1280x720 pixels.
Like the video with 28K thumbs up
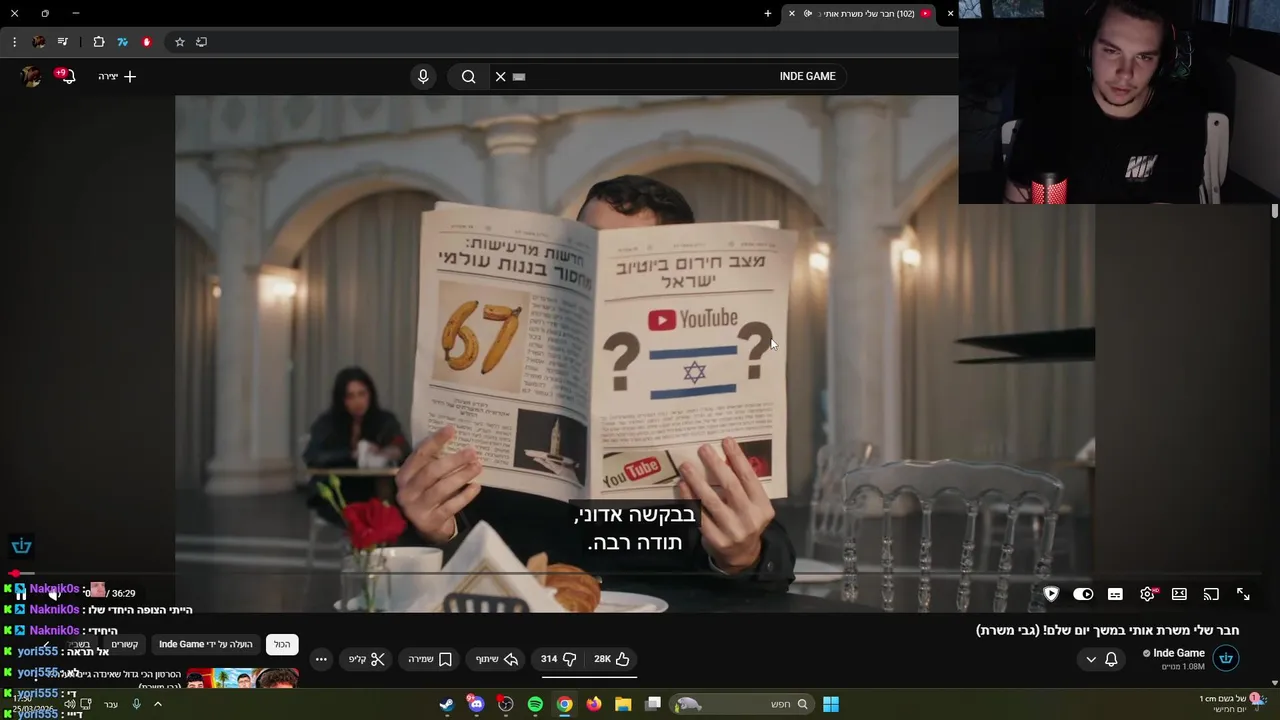[611, 659]
